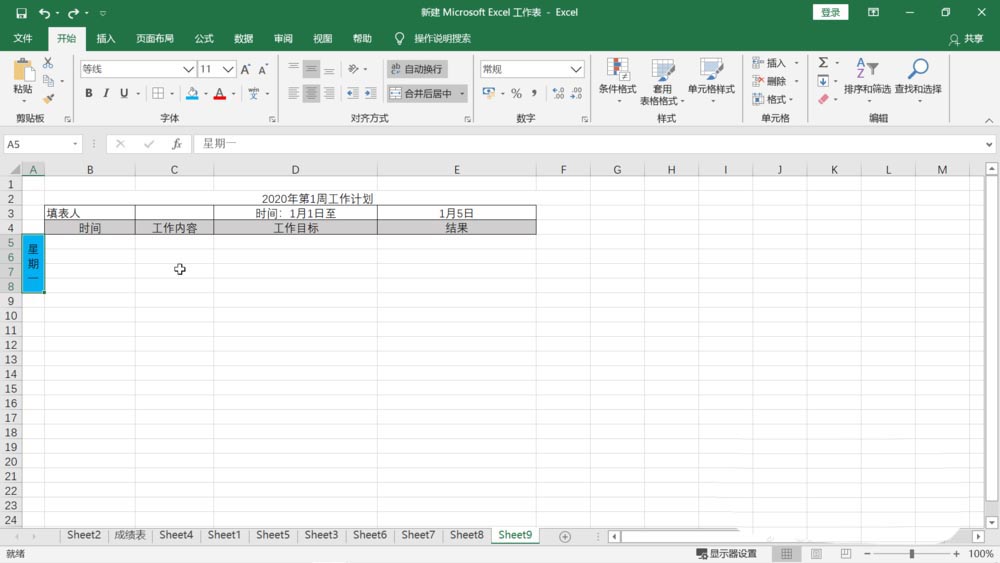Click the fill color paint bucket icon
This screenshot has width=1000, height=563.
pyautogui.click(x=192, y=93)
